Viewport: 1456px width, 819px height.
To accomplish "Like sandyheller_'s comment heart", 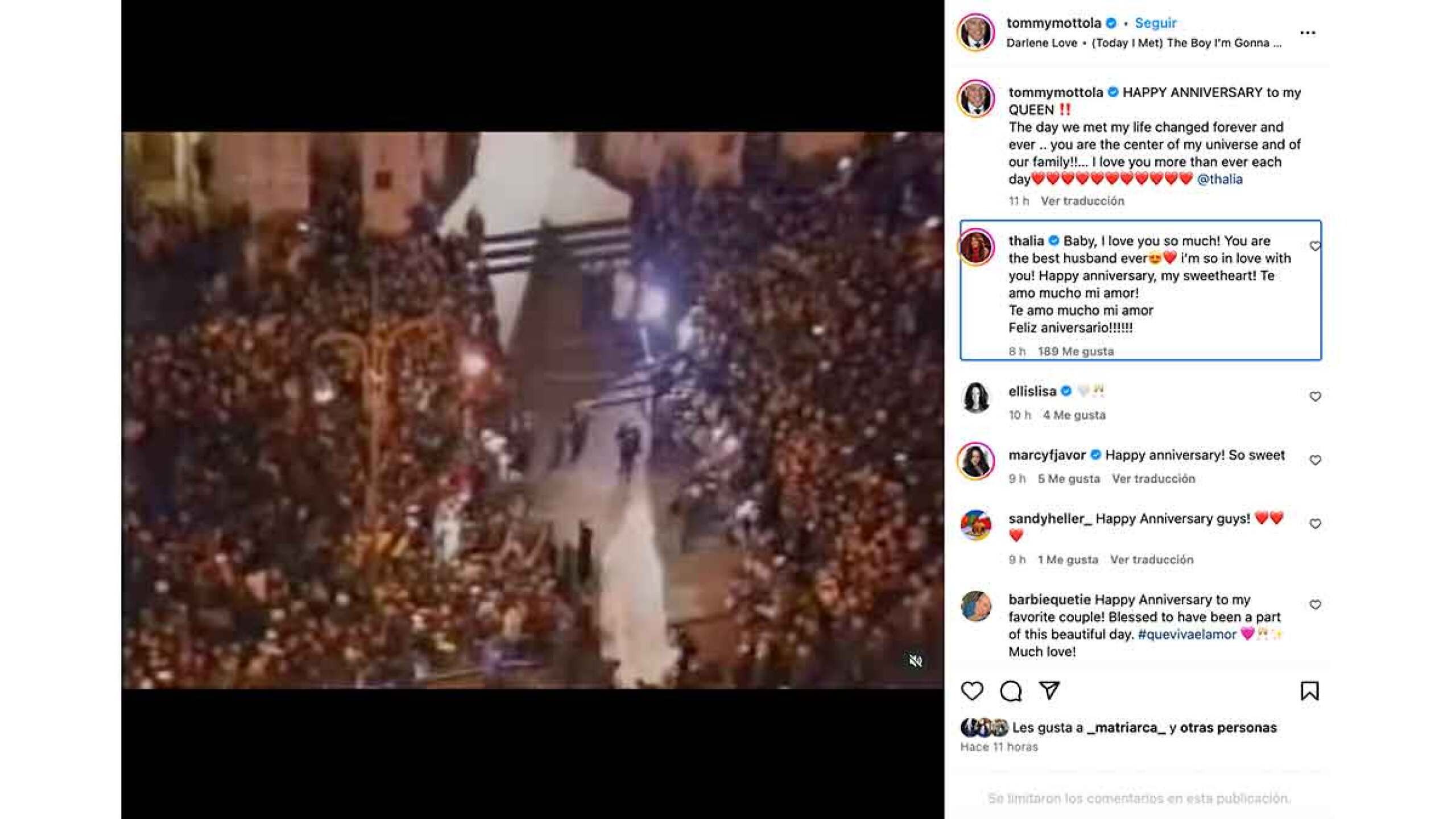I will click(1315, 524).
